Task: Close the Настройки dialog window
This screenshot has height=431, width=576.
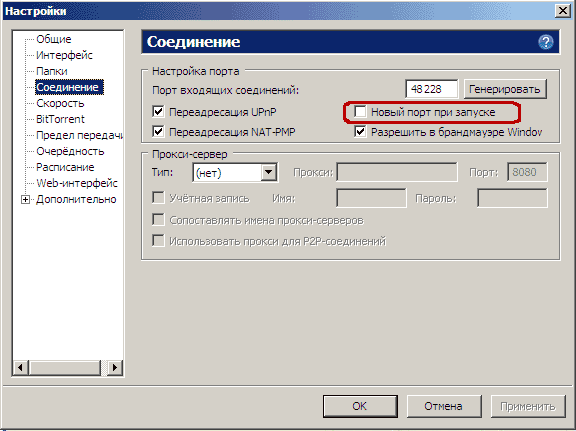Action: 562,11
